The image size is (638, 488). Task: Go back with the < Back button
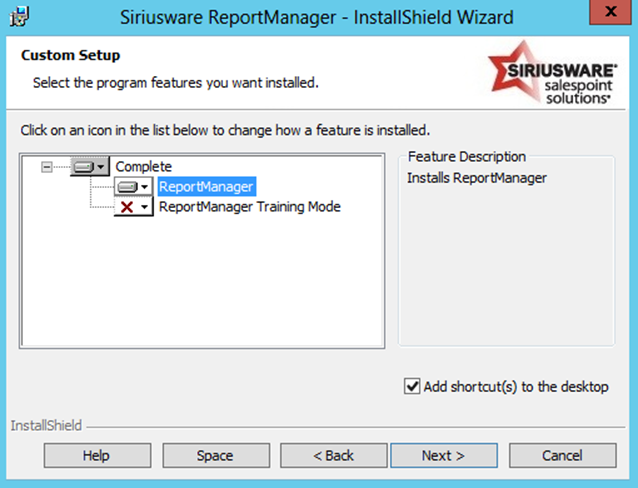(333, 456)
